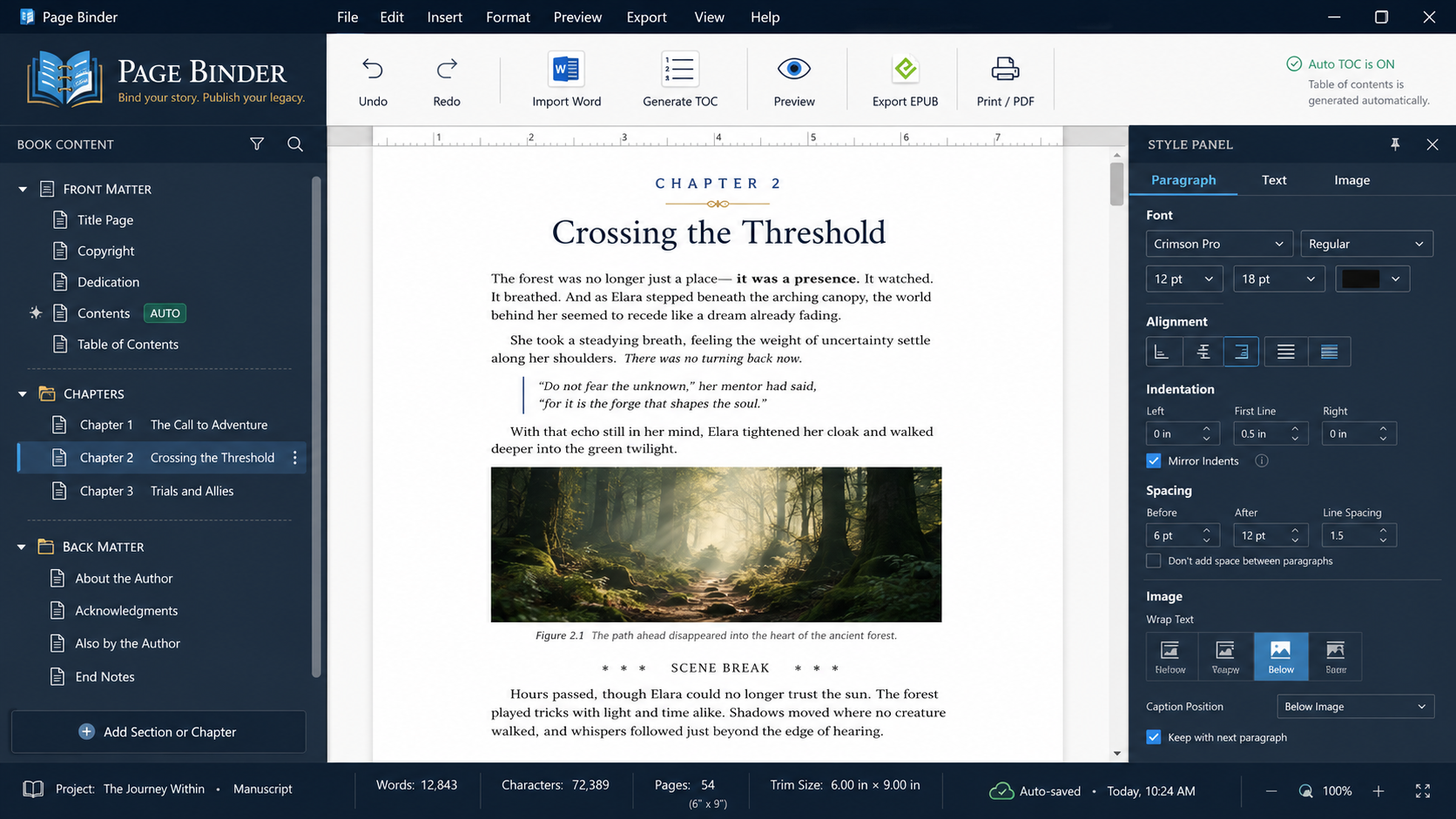Toggle Mirror Indents checkbox
This screenshot has height=819, width=1456.
pyautogui.click(x=1154, y=460)
